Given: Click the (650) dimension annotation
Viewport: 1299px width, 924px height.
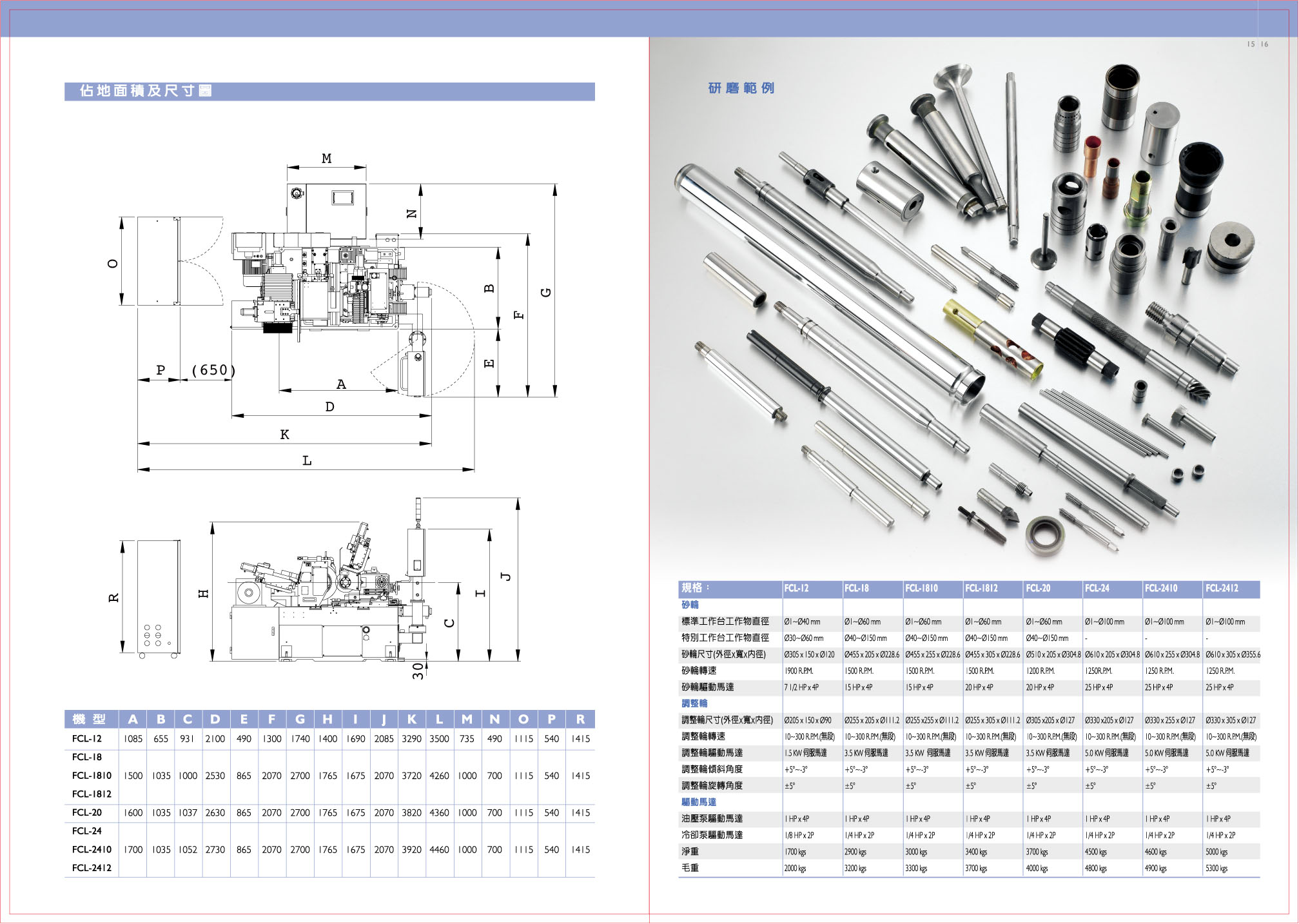Looking at the screenshot, I should tap(214, 370).
